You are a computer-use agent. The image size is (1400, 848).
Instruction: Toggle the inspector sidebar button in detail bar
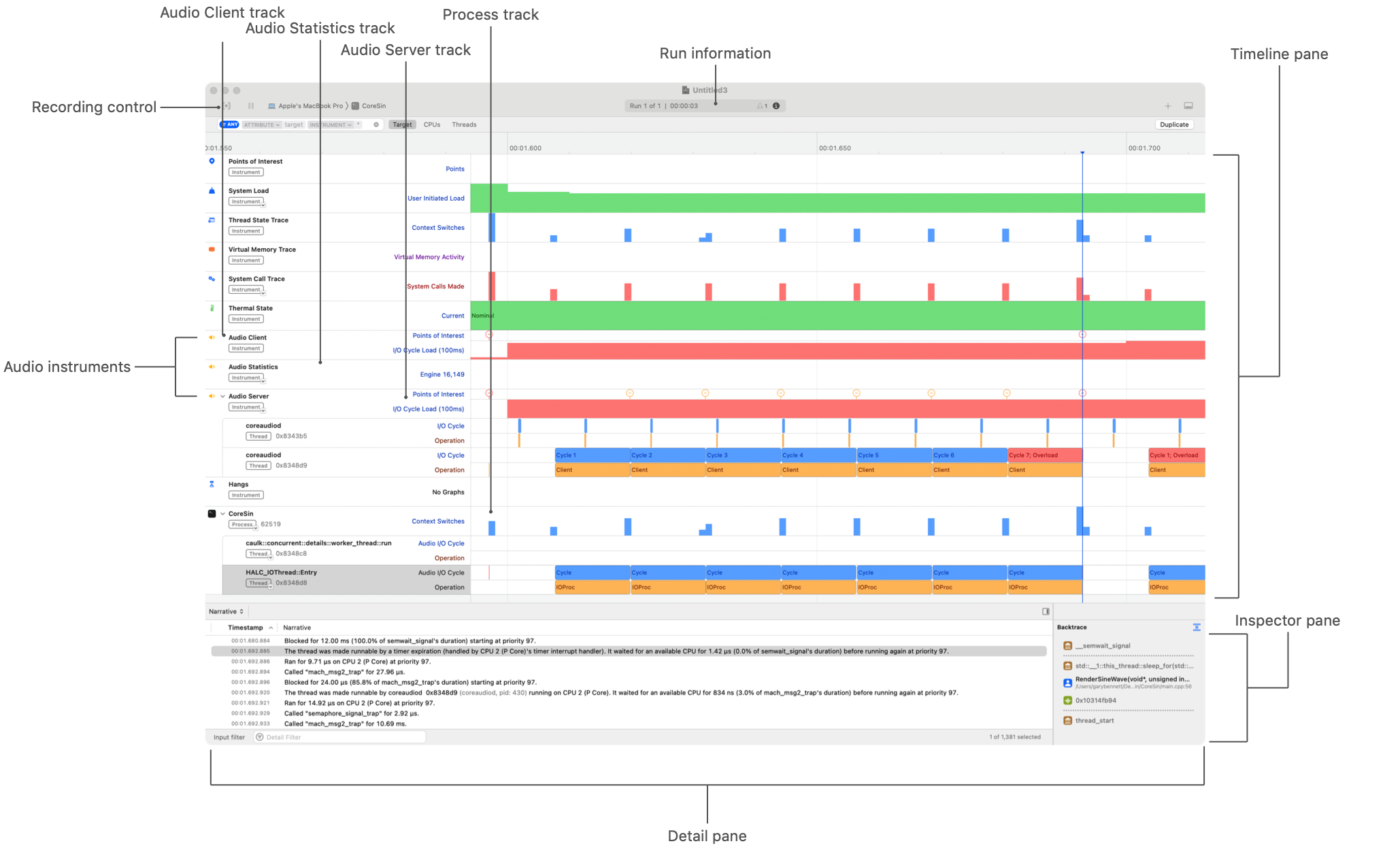point(1046,611)
